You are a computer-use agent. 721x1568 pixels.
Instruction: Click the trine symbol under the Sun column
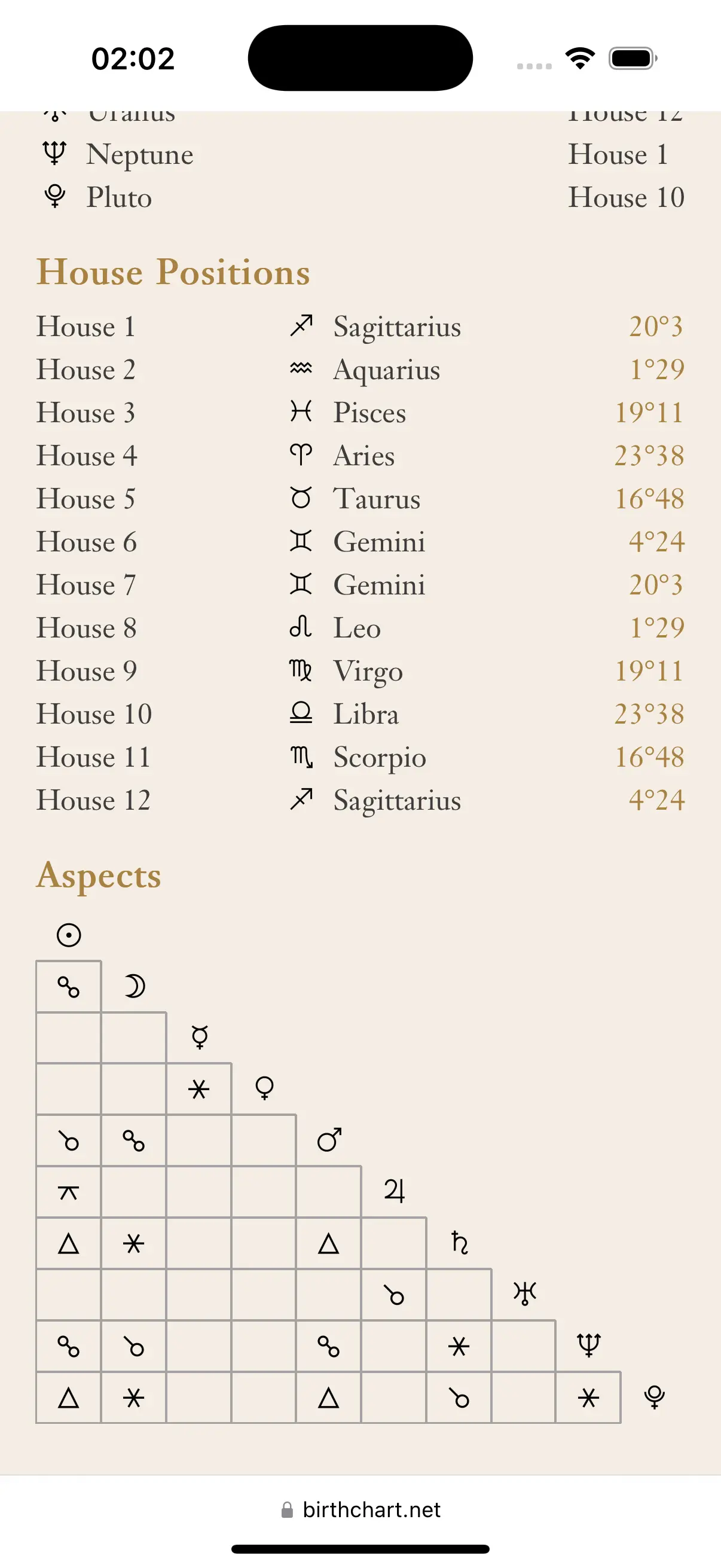pyautogui.click(x=69, y=1243)
